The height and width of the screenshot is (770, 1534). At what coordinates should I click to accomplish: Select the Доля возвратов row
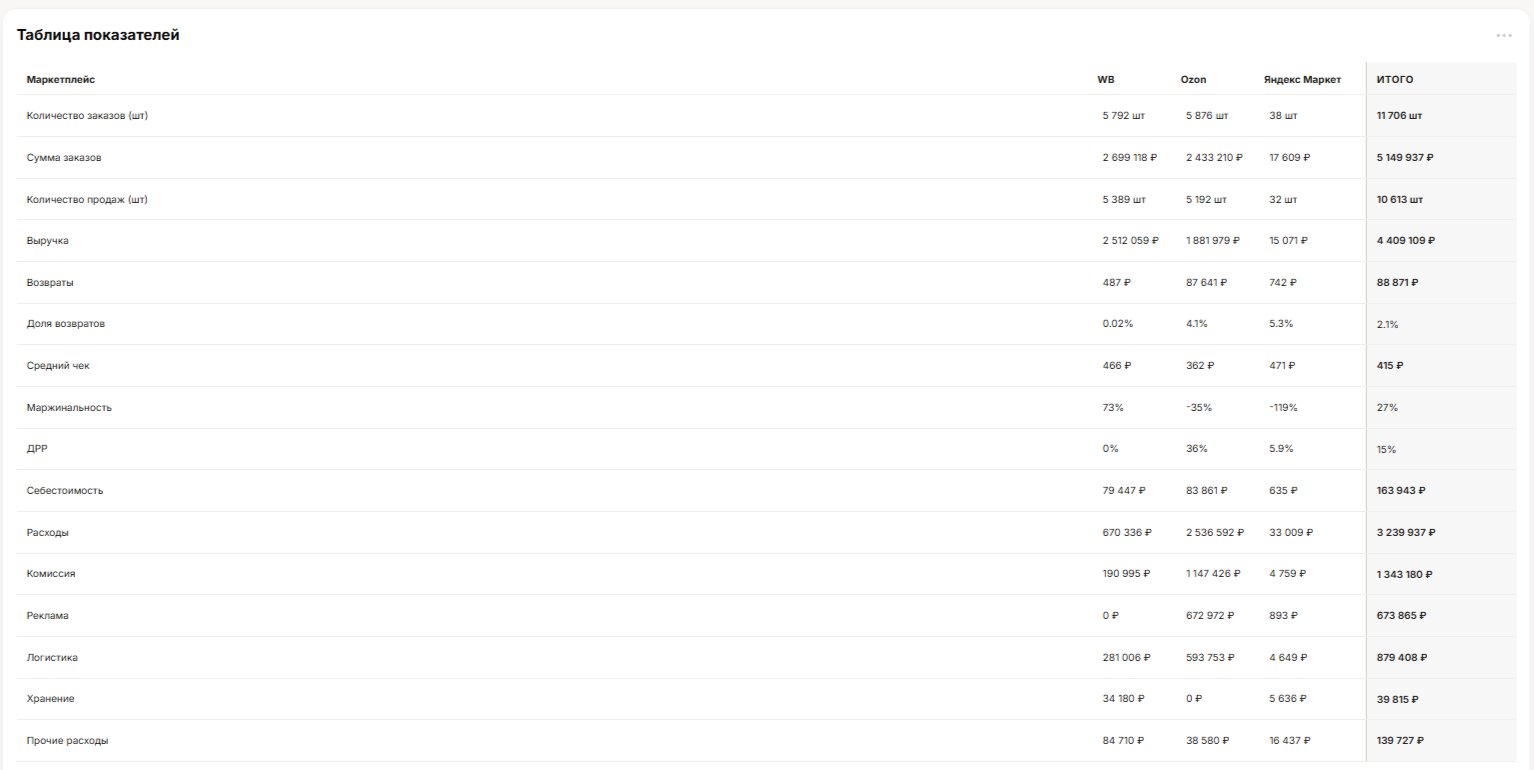[766, 324]
